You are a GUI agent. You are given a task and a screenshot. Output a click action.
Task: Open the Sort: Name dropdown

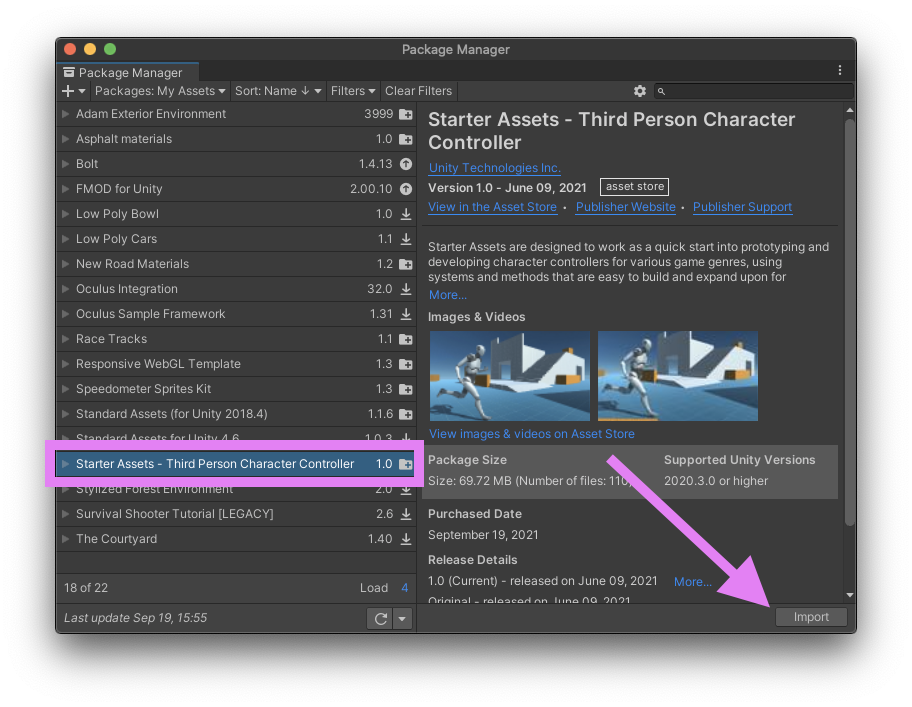pos(278,91)
